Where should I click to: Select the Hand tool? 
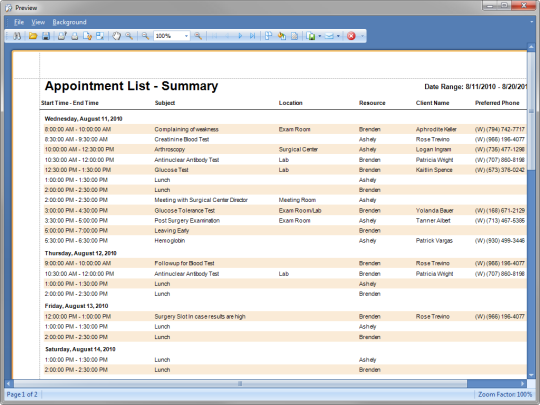pyautogui.click(x=116, y=36)
